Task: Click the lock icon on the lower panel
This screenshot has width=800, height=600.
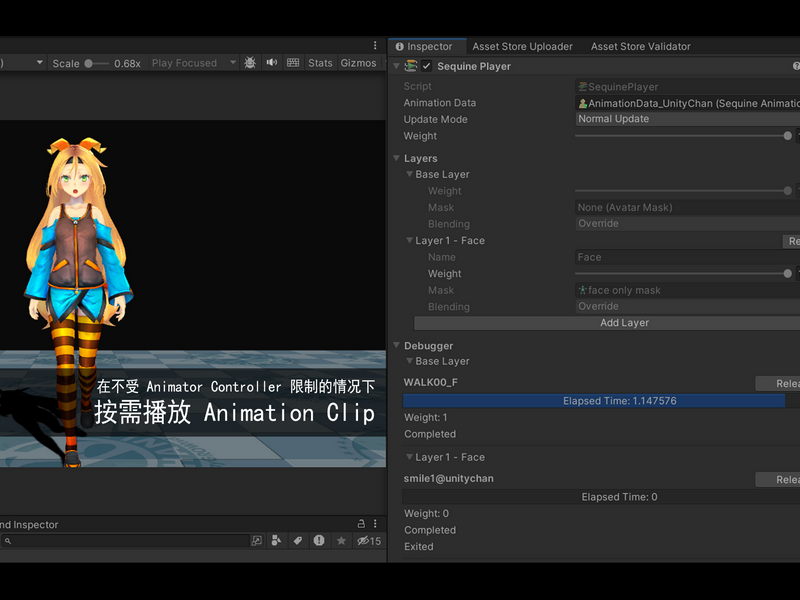Action: [361, 524]
